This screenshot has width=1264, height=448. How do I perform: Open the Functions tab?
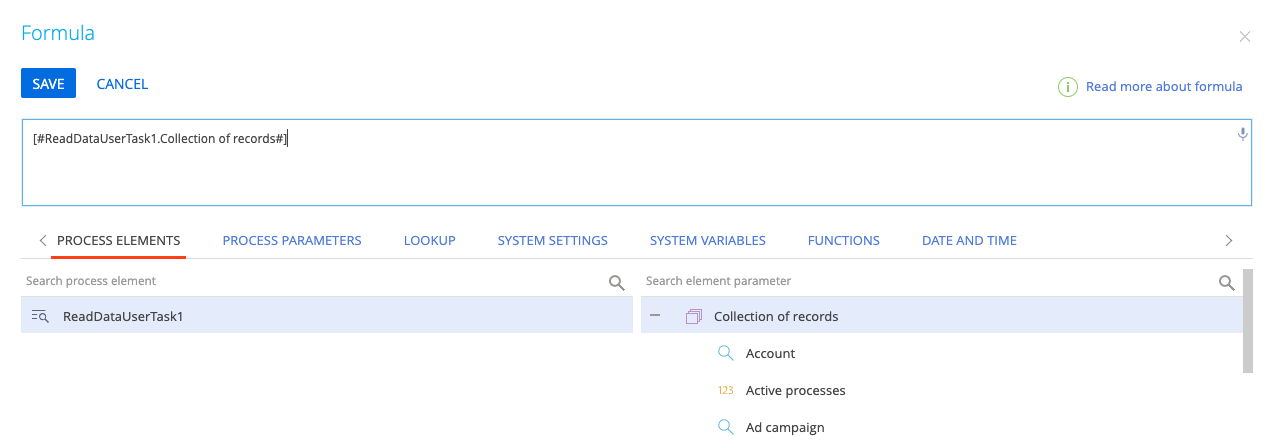pos(843,240)
